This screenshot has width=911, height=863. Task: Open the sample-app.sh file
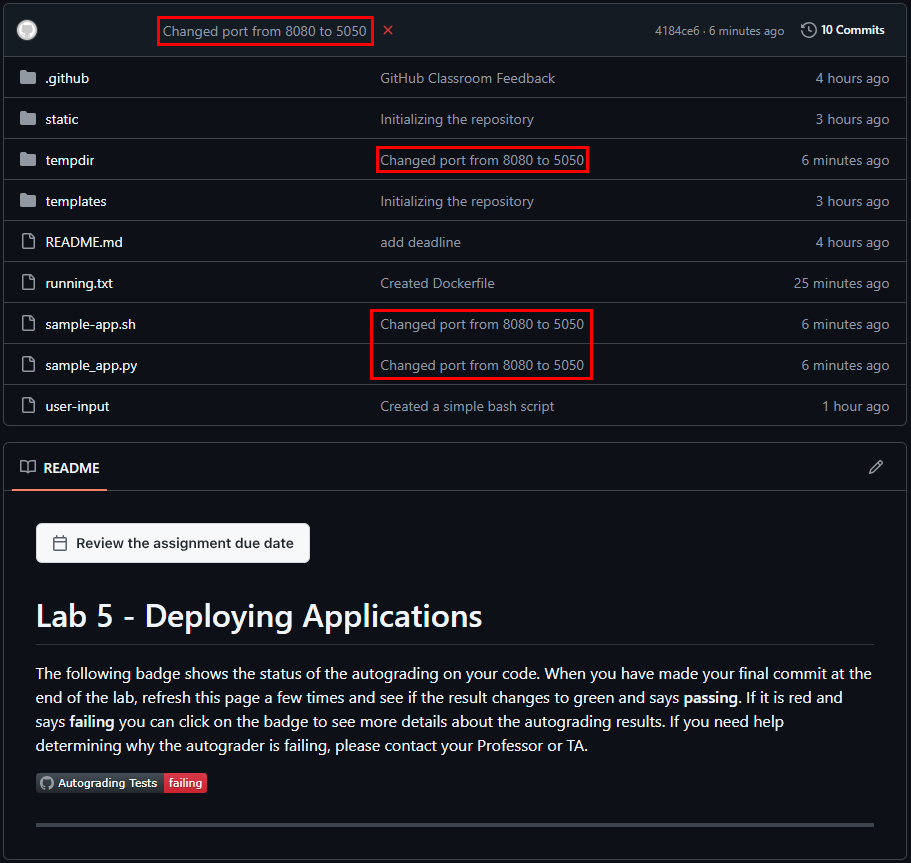click(x=90, y=324)
